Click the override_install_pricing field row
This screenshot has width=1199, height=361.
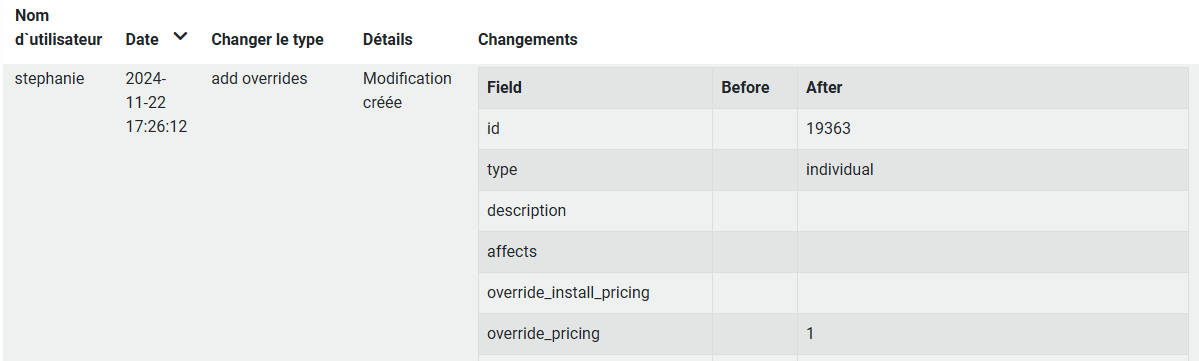pos(833,293)
